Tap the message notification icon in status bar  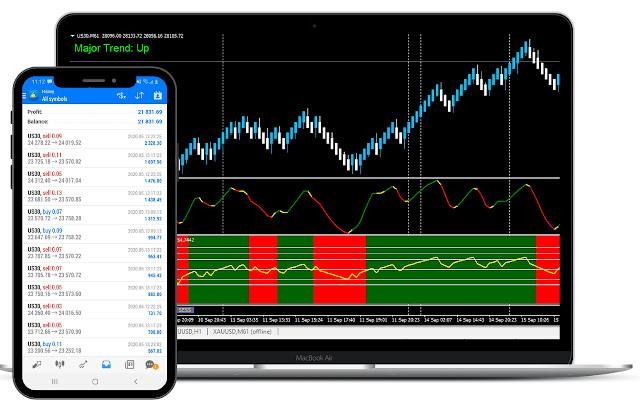point(50,82)
